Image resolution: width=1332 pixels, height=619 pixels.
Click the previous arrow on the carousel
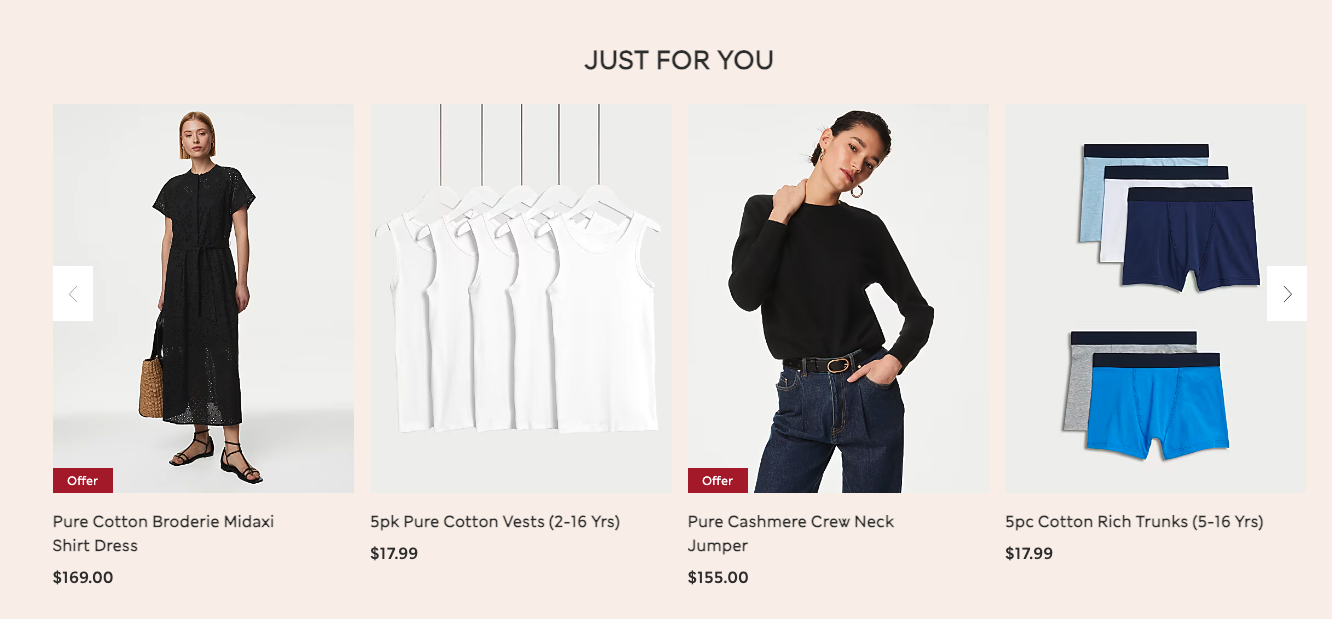point(73,294)
